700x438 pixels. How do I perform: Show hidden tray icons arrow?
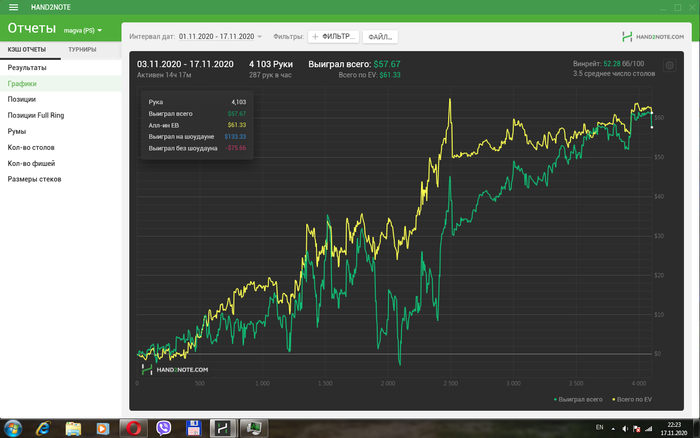pos(613,429)
